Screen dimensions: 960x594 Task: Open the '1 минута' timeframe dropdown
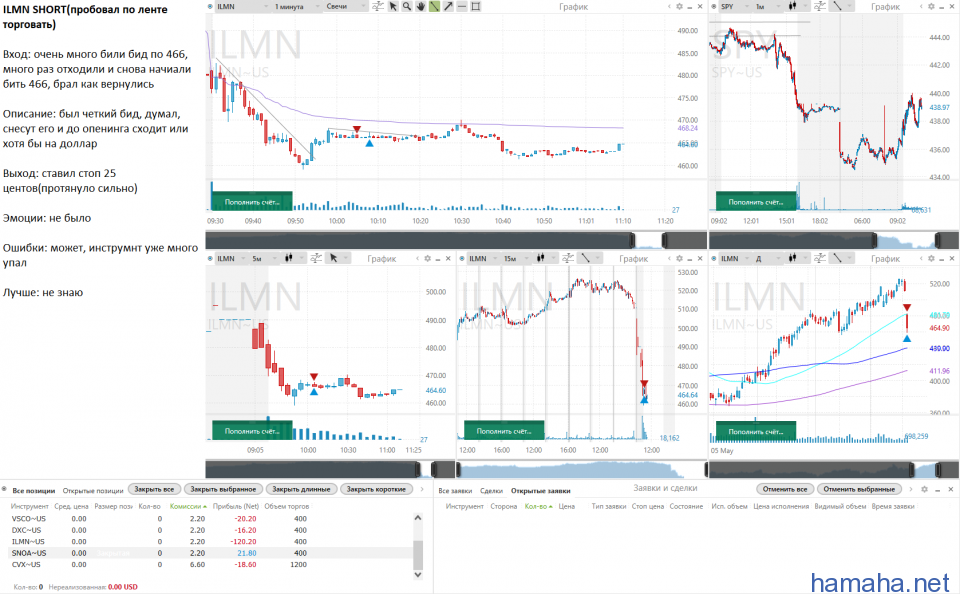(296, 6)
